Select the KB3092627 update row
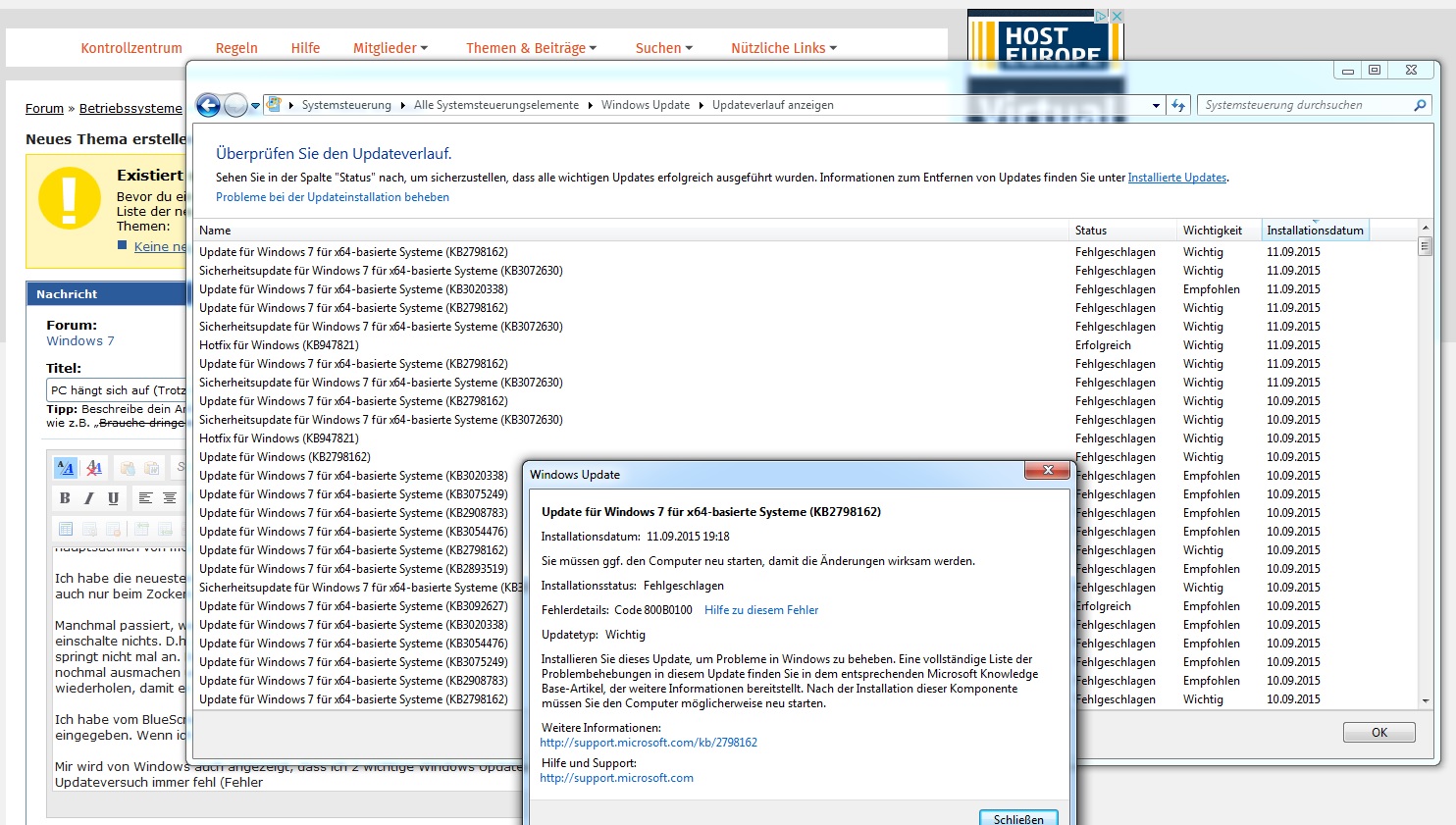Image resolution: width=1456 pixels, height=825 pixels. (358, 606)
